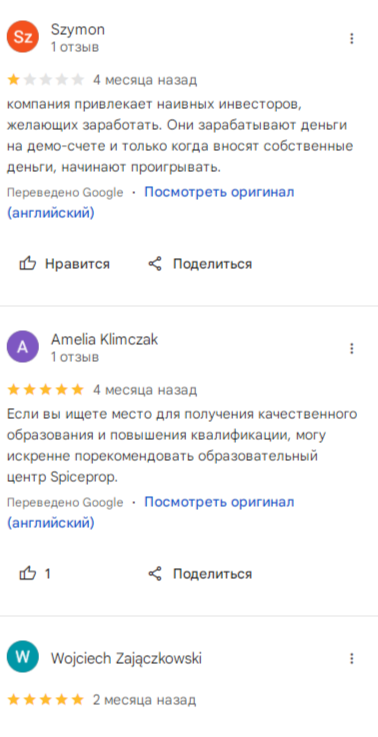Open the three-dot menu for Amelia Klimczak's review
The height and width of the screenshot is (737, 378).
pyautogui.click(x=352, y=349)
